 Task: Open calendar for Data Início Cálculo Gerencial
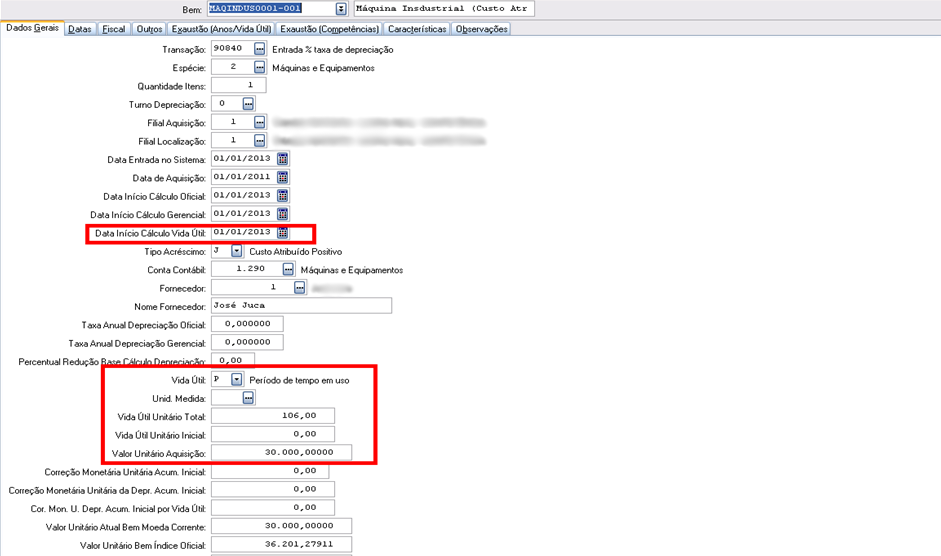283,214
